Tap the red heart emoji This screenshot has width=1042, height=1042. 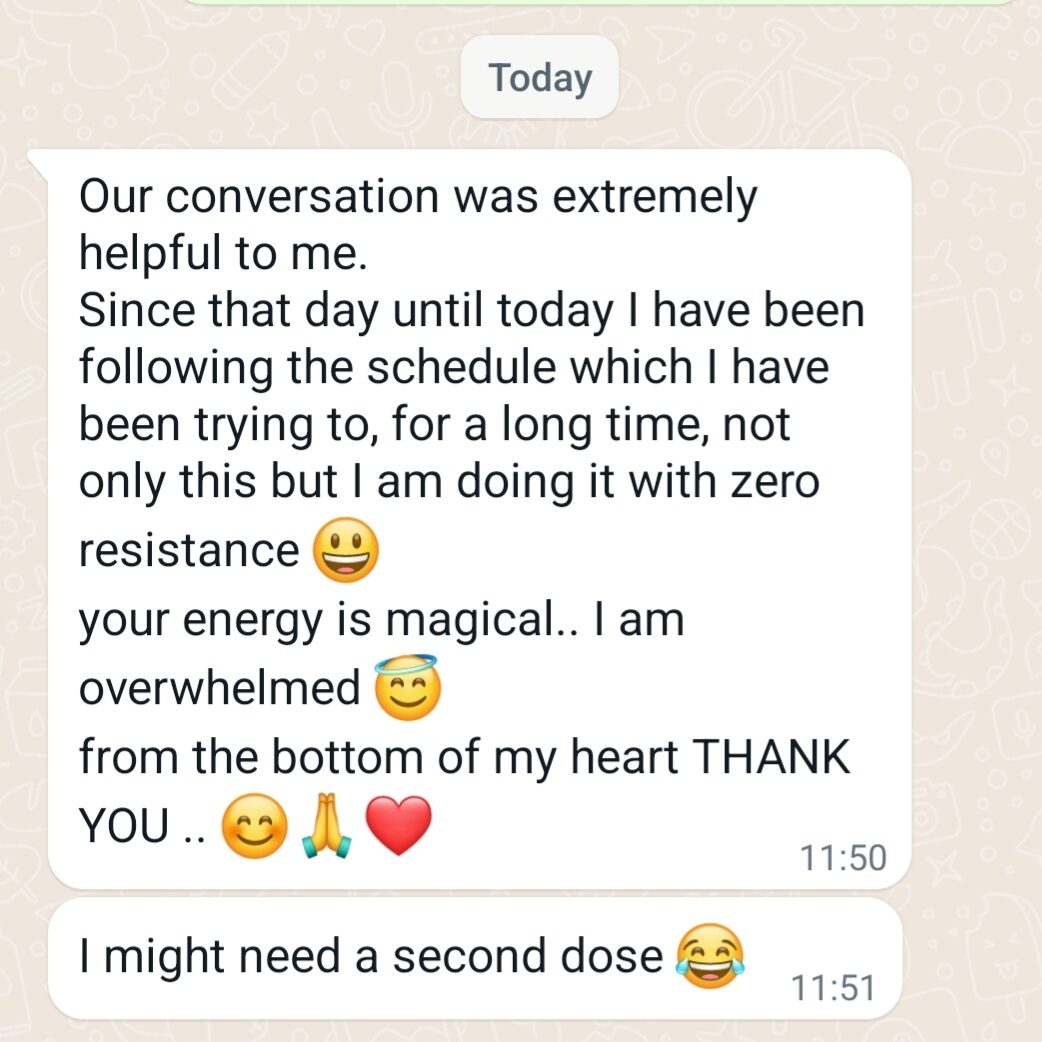399,825
